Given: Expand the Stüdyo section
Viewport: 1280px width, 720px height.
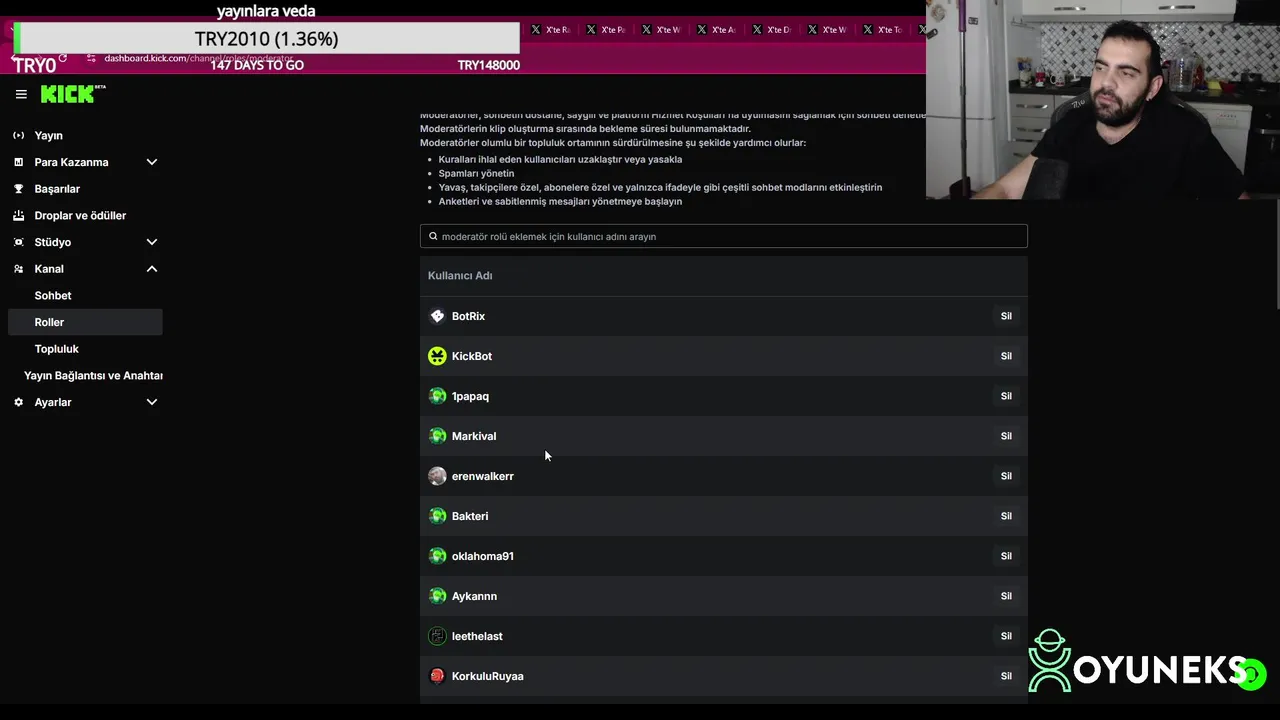Looking at the screenshot, I should 152,242.
